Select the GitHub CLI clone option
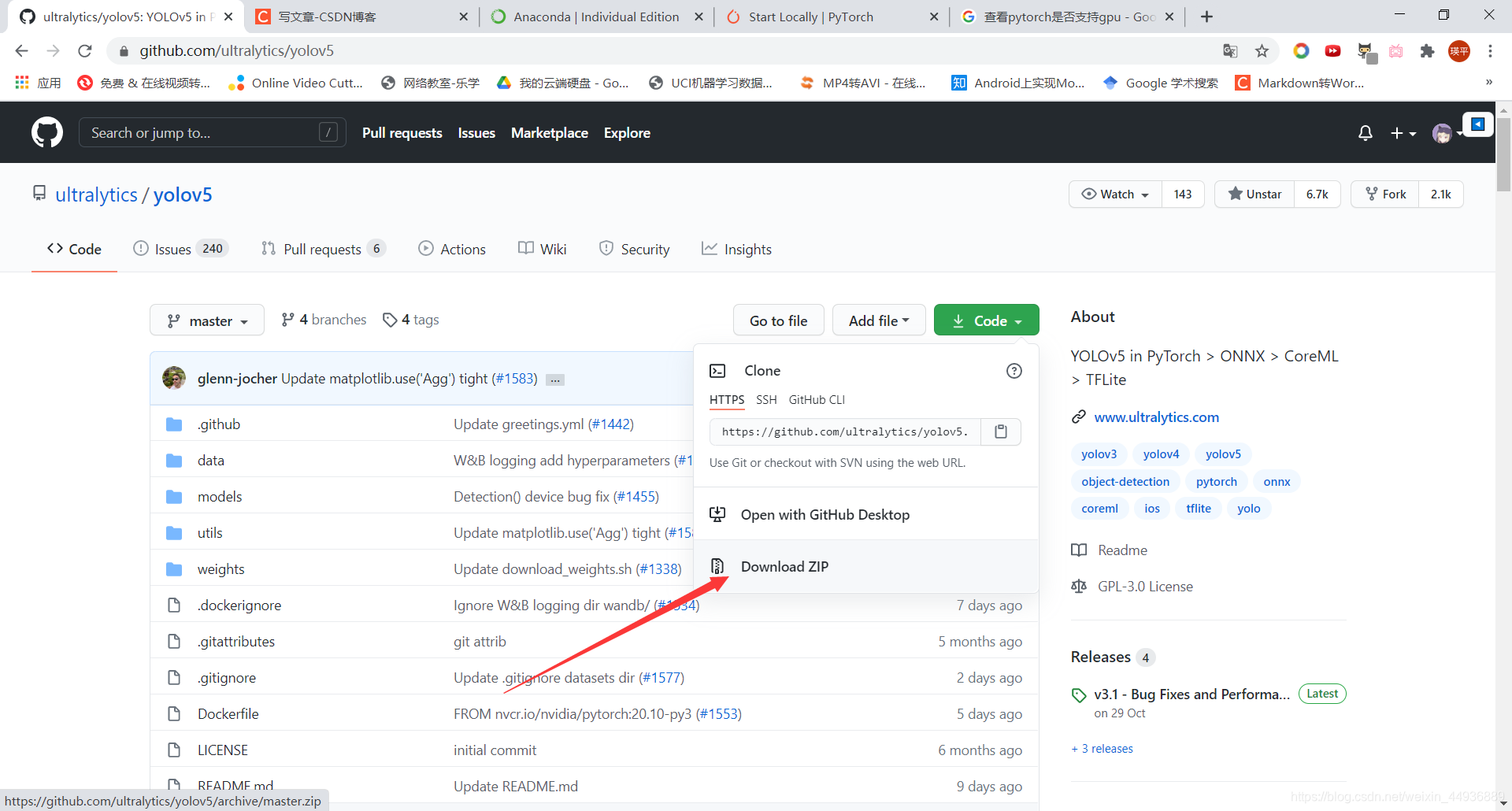1512x811 pixels. point(817,400)
